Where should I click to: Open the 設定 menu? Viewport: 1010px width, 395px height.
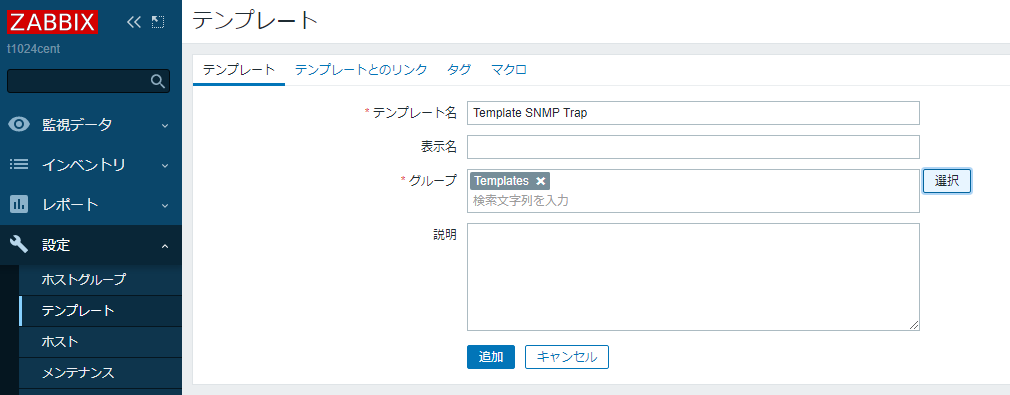(x=91, y=245)
